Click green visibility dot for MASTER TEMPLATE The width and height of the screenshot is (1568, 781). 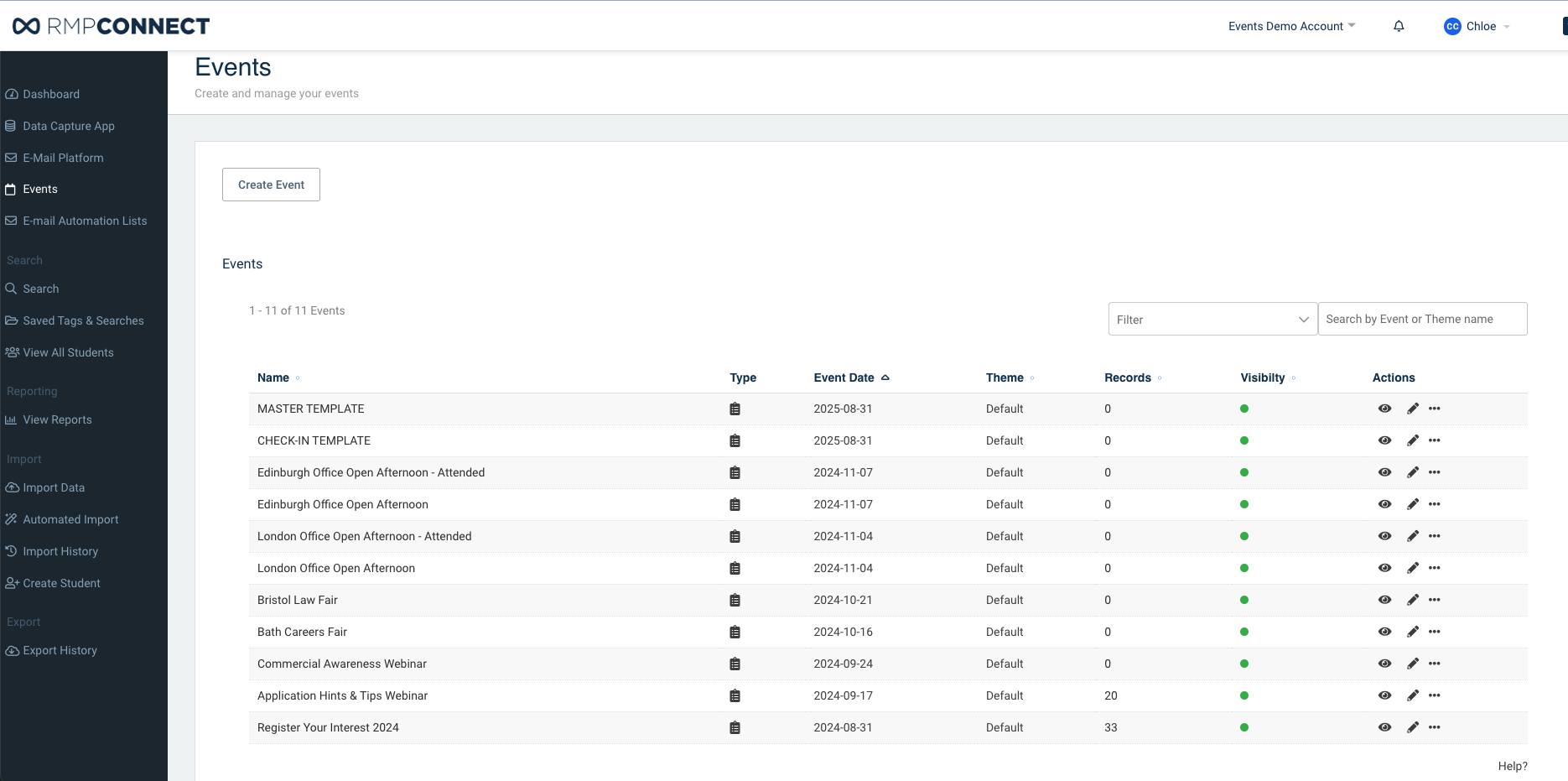coord(1244,409)
